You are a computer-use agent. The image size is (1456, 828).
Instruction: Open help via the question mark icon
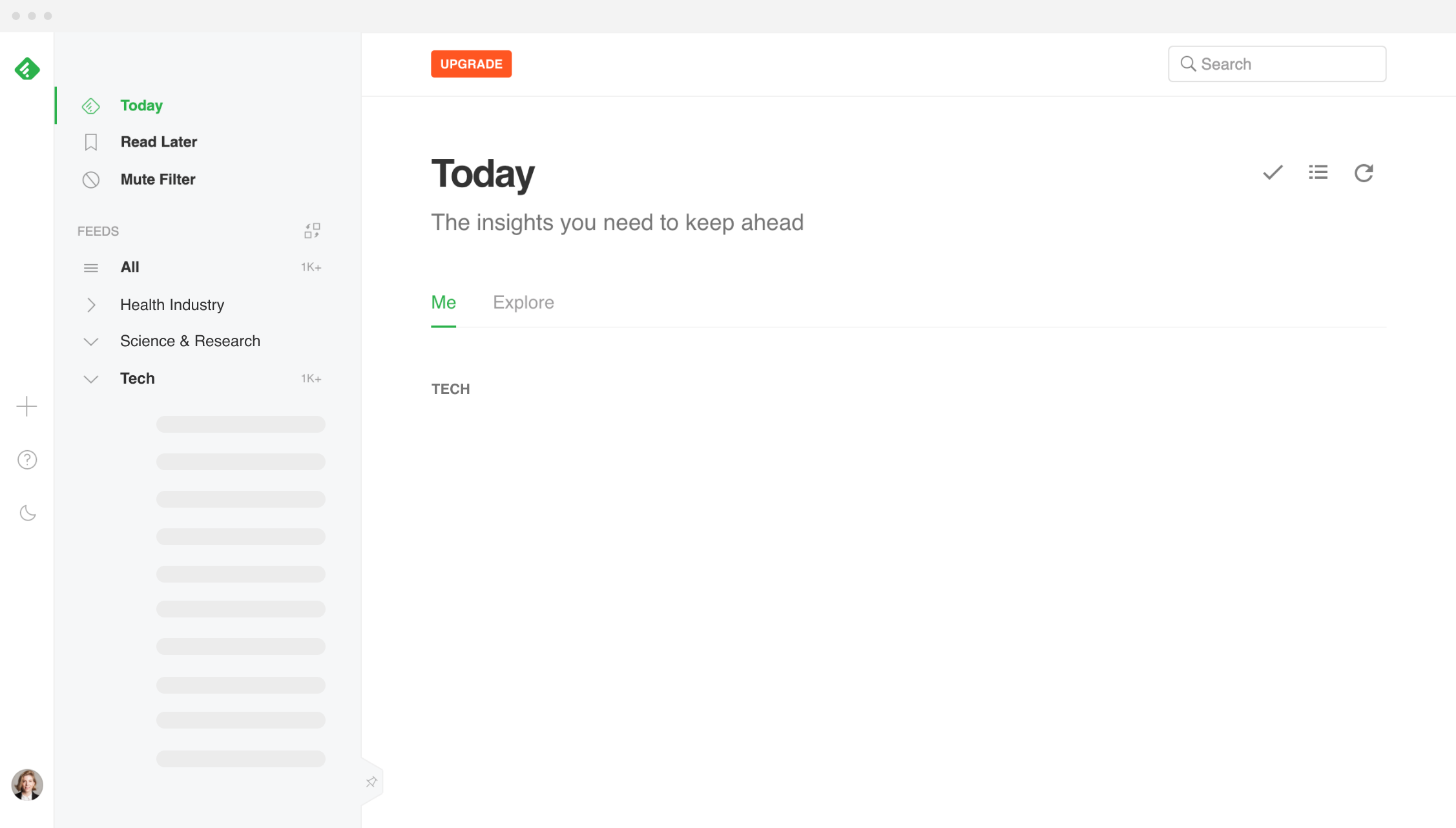[26, 459]
